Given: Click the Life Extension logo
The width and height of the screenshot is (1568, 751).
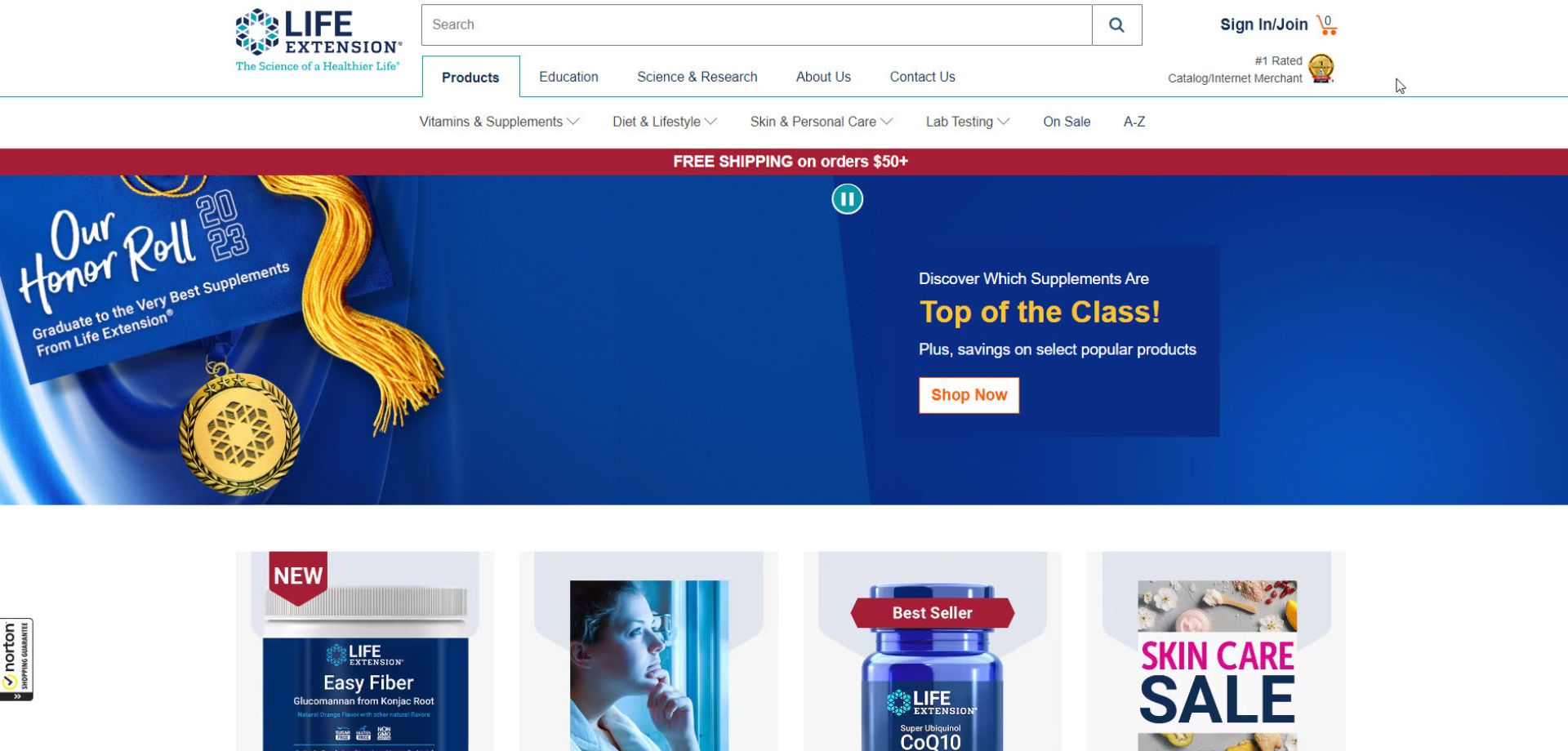Looking at the screenshot, I should pos(318,40).
